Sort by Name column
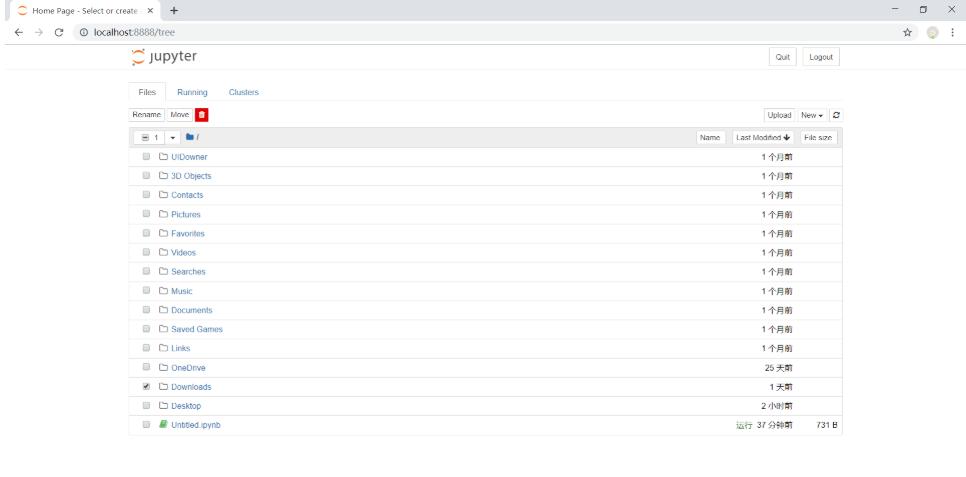This screenshot has width=966, height=477. tap(710, 137)
